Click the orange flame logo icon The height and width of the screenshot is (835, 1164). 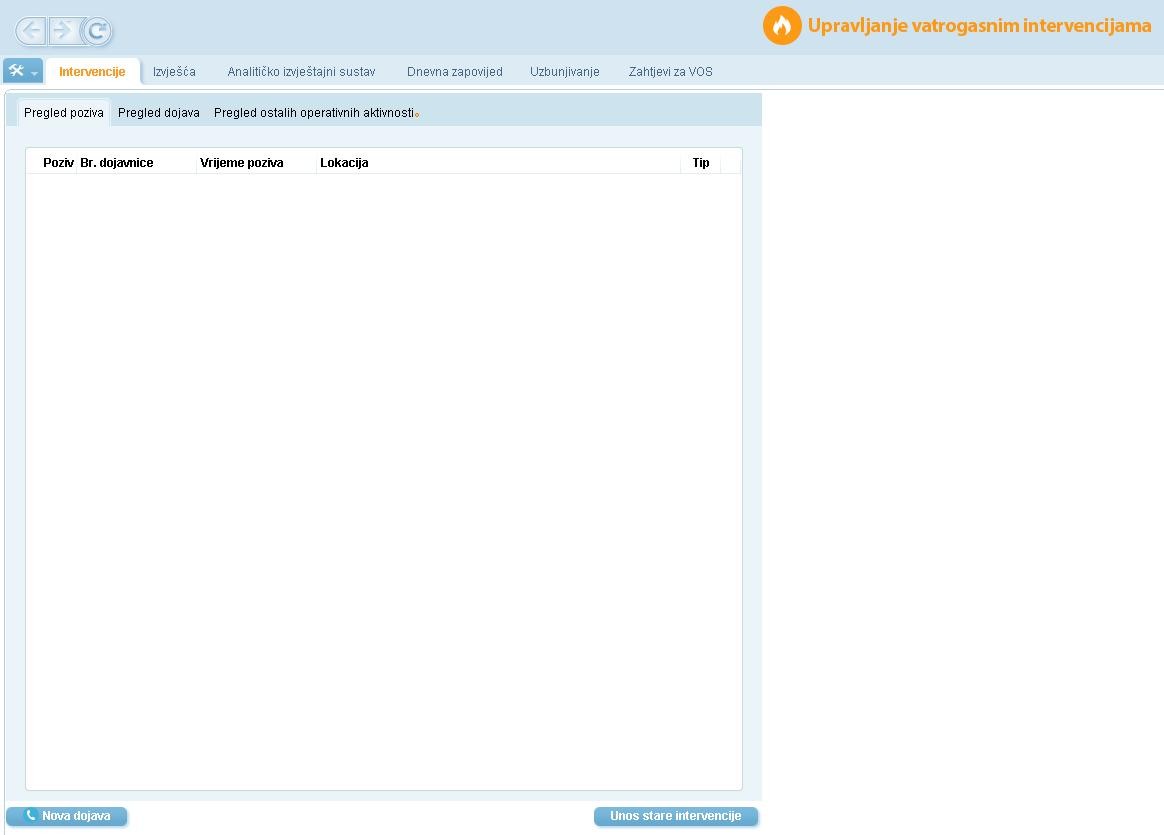782,26
